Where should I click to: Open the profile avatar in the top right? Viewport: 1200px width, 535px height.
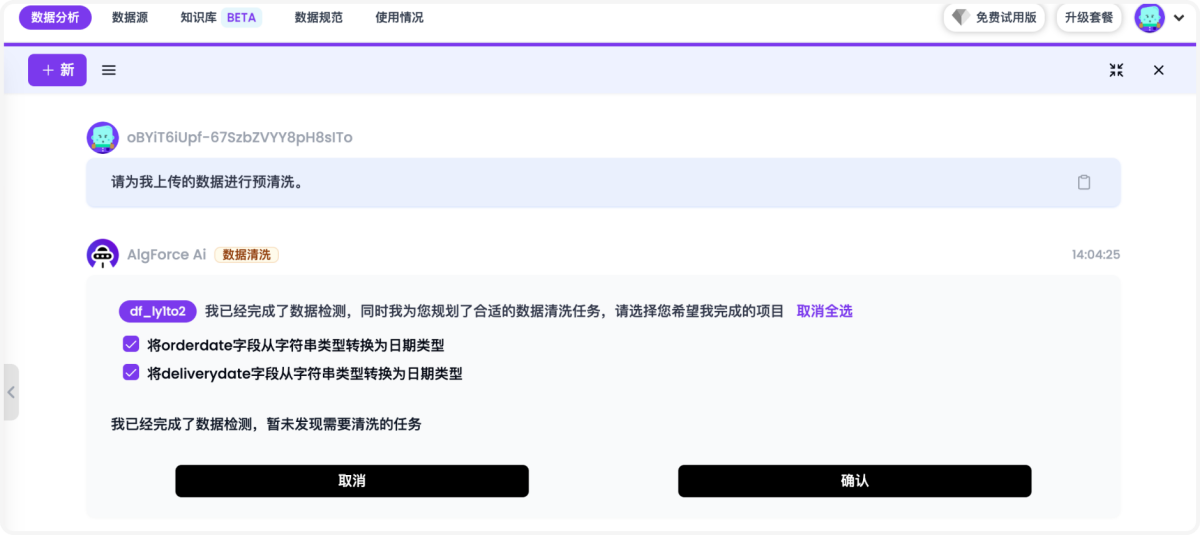[x=1149, y=17]
